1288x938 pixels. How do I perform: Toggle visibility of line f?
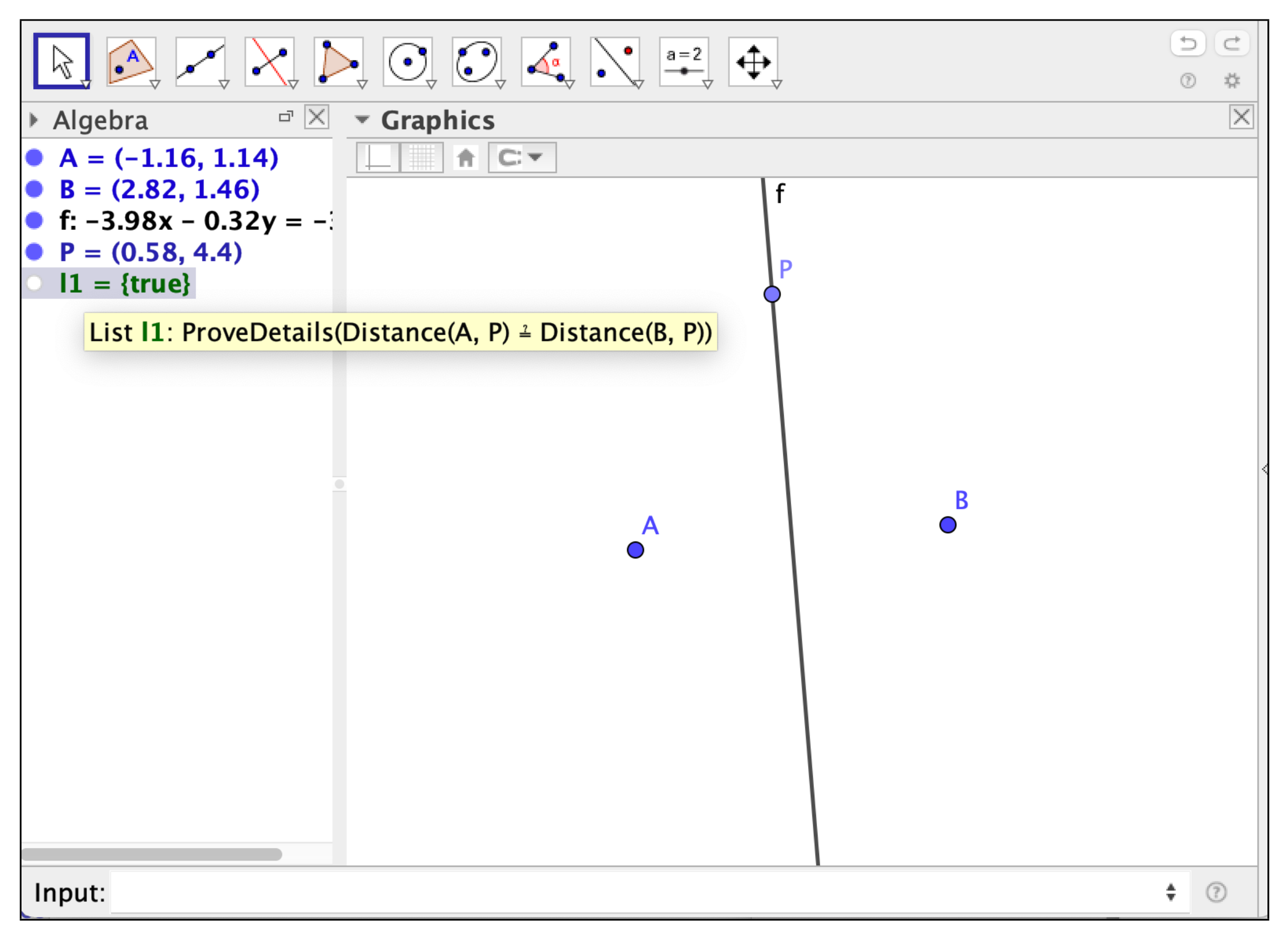35,220
